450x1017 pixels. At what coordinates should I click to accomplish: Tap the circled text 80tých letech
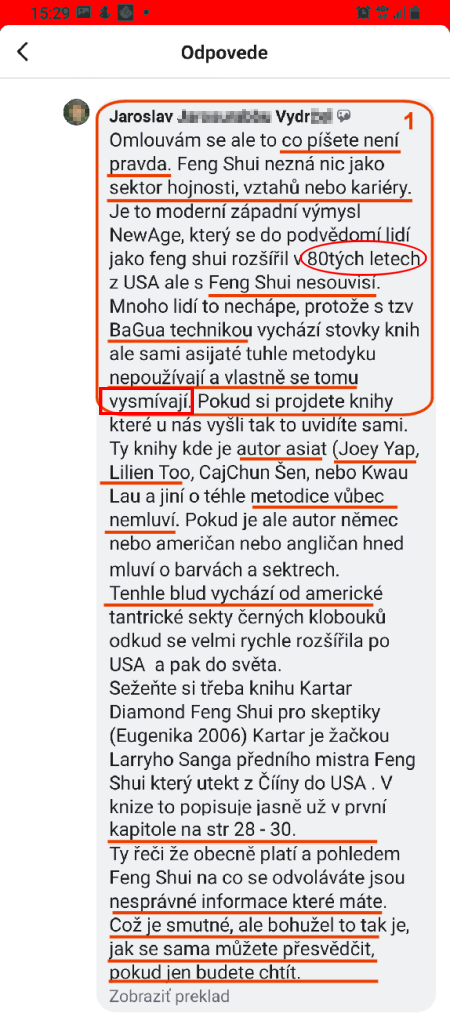pos(366,259)
